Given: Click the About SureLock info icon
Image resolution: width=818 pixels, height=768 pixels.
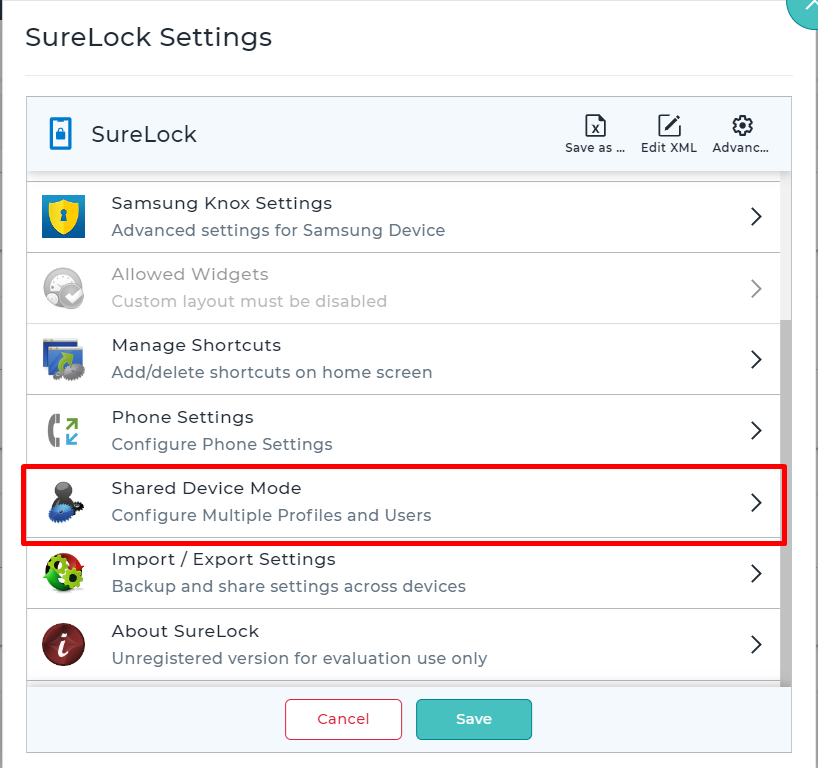Looking at the screenshot, I should tap(64, 644).
